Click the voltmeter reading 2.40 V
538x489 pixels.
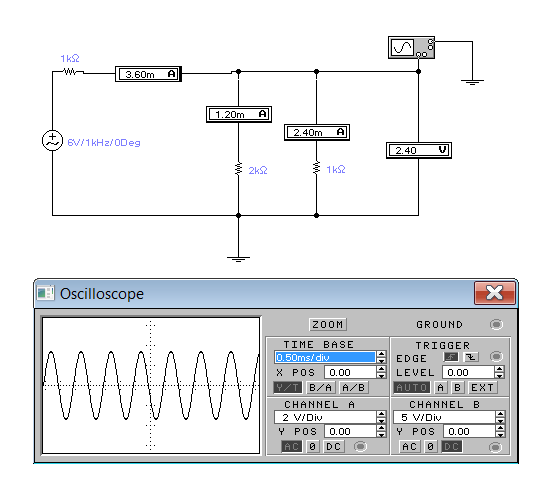pos(419,150)
